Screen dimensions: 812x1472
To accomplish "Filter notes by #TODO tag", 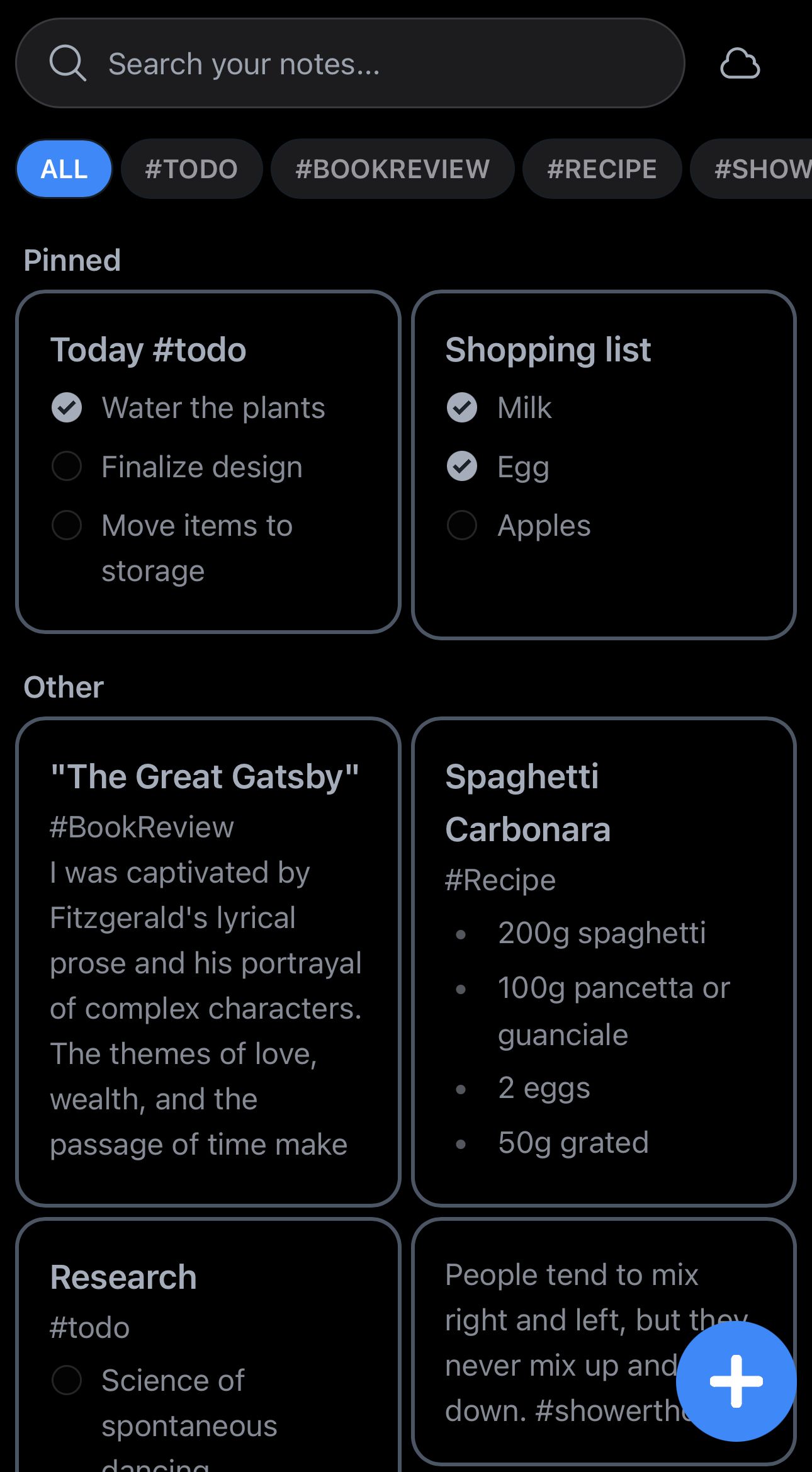I will click(x=191, y=169).
